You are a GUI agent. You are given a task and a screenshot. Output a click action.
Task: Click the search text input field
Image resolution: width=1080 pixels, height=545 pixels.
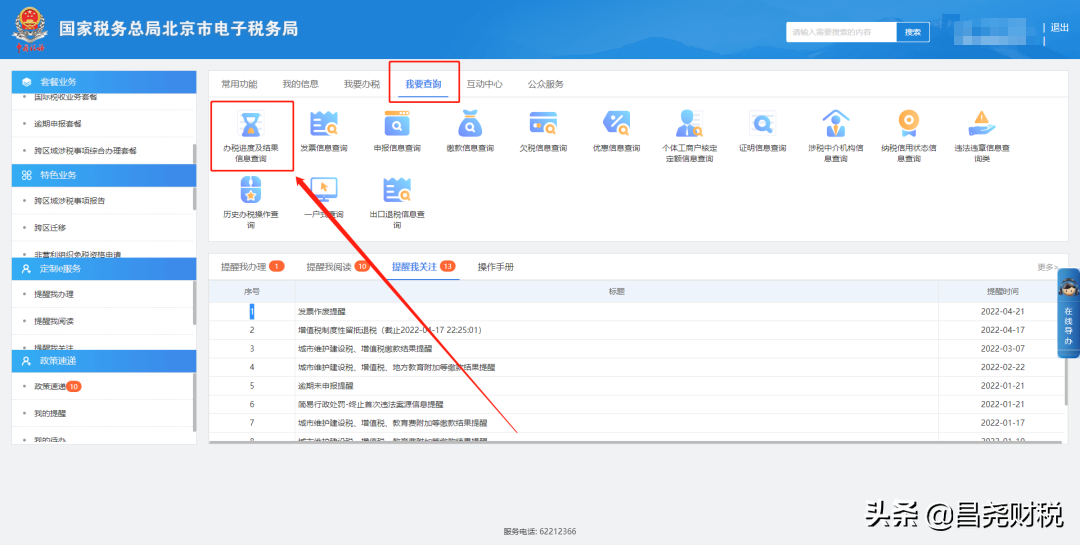840,32
